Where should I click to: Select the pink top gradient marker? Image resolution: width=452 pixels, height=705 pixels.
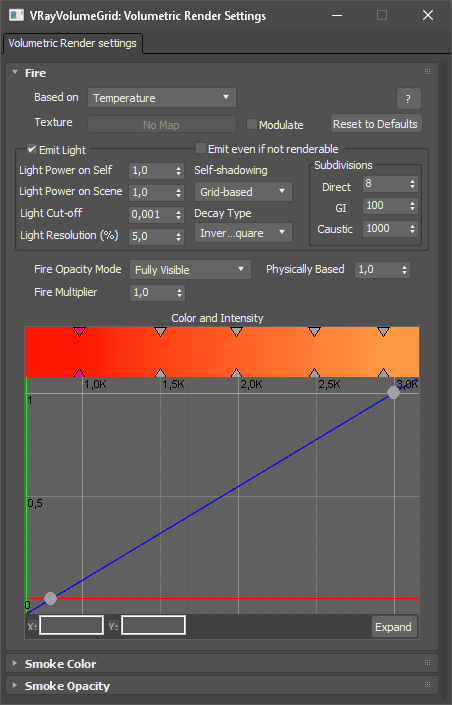pyautogui.click(x=79, y=332)
